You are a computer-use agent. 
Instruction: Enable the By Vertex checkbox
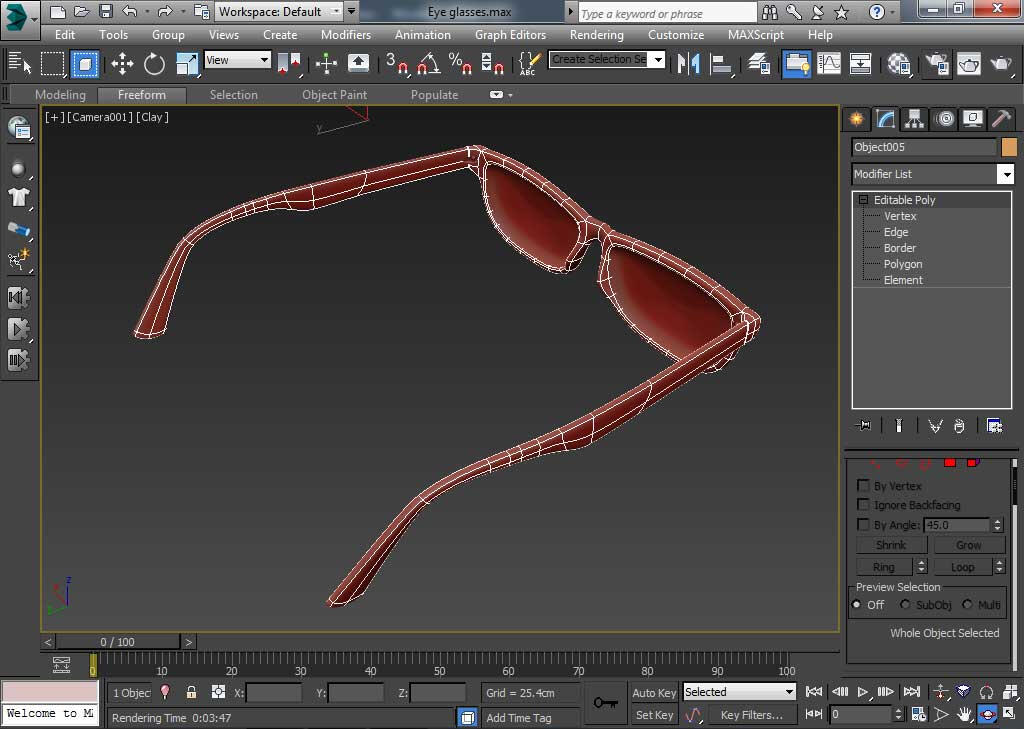pyautogui.click(x=864, y=486)
